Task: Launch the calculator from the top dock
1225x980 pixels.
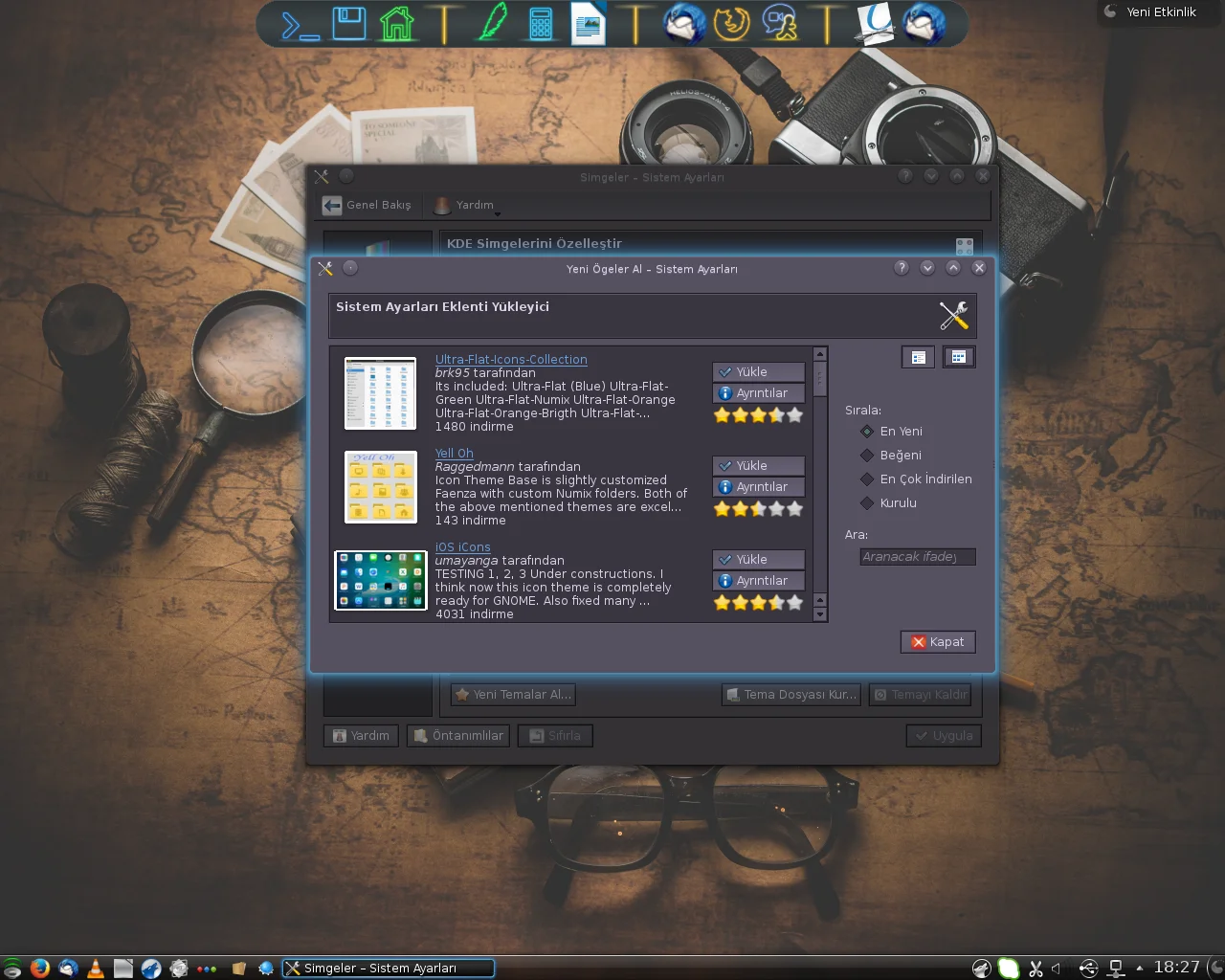Action: (x=540, y=24)
